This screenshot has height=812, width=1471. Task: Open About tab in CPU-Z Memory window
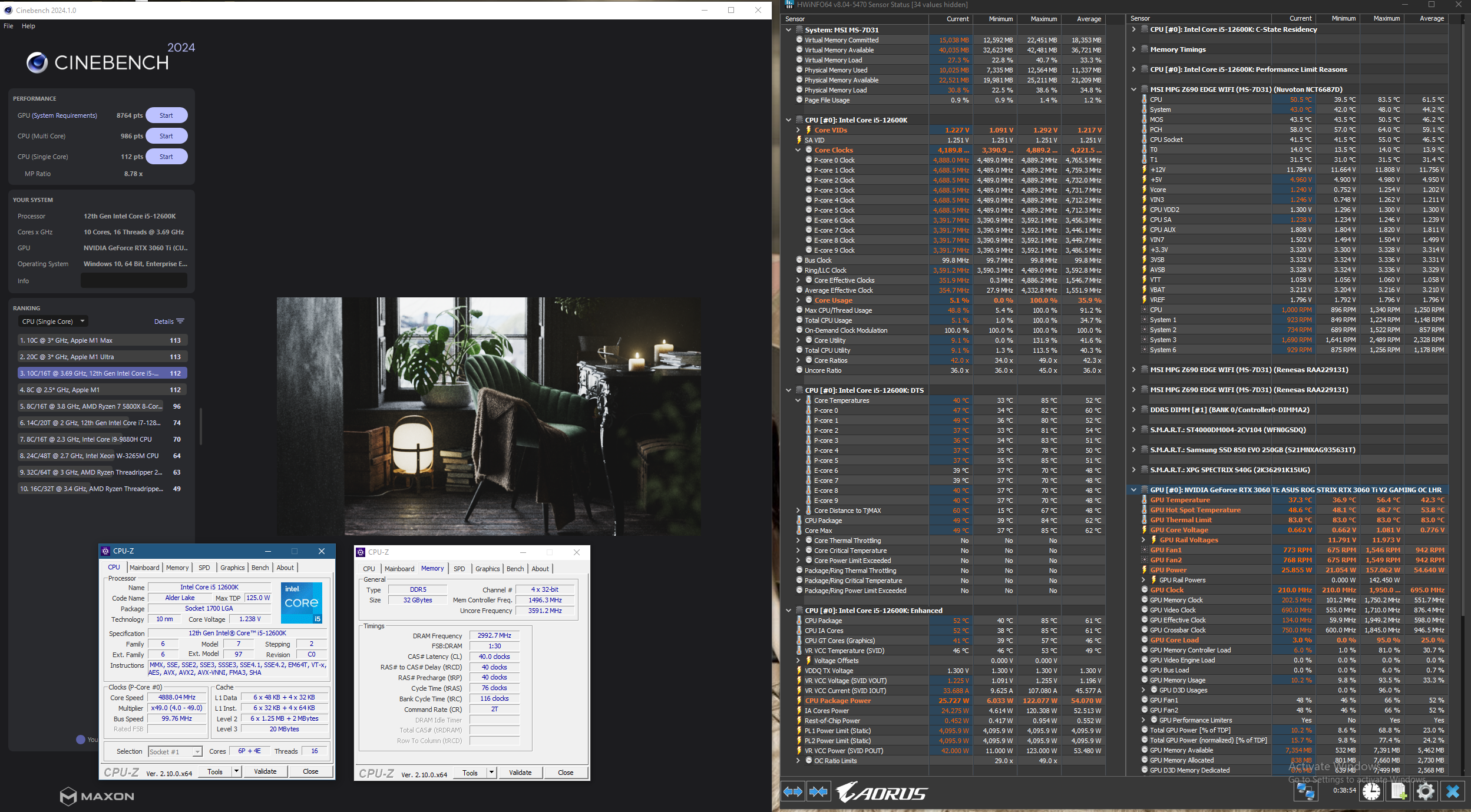[540, 569]
